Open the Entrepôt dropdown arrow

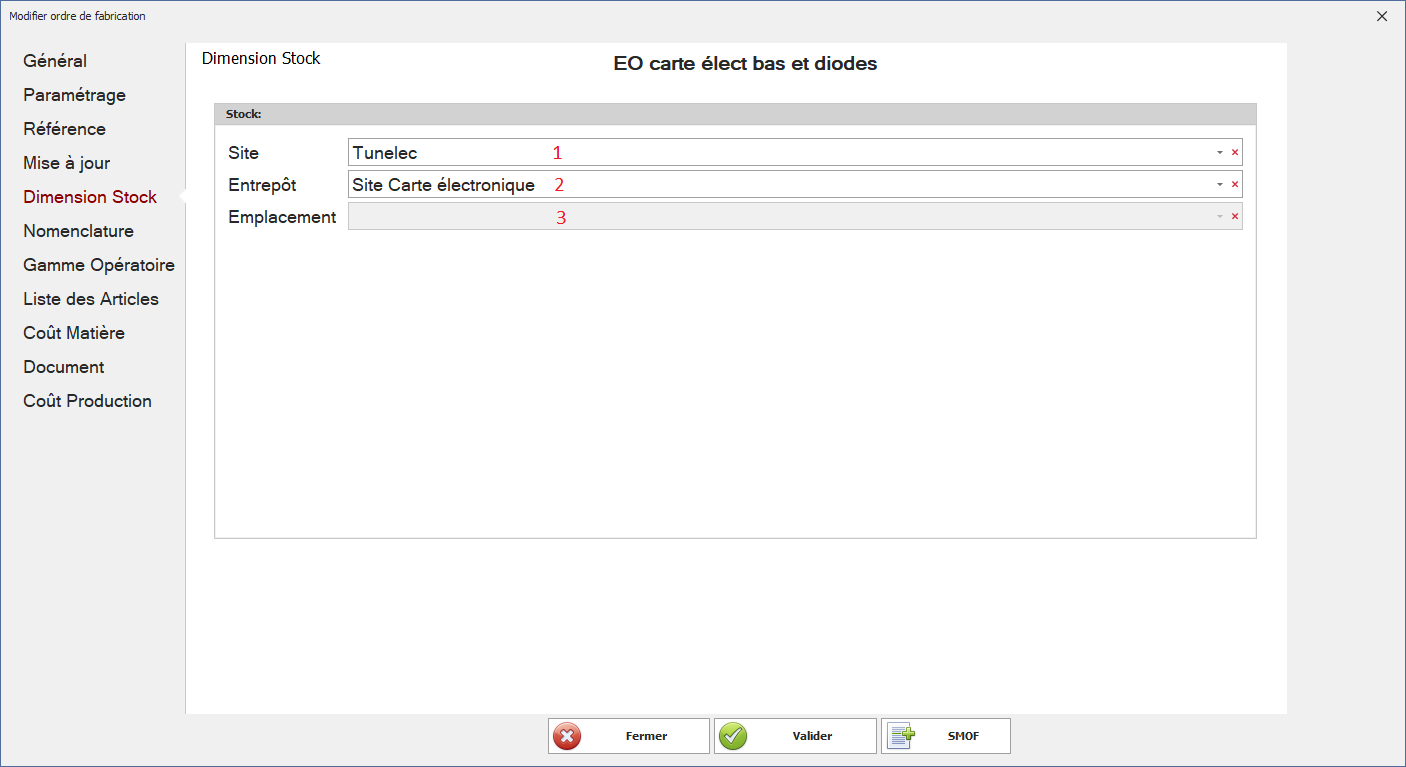click(1219, 185)
